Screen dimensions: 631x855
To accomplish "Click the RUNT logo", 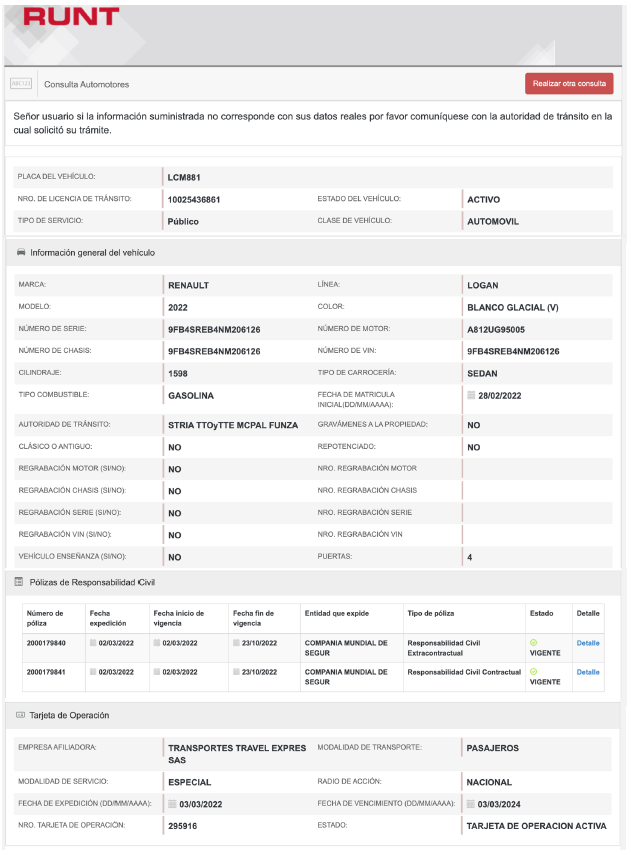I will pyautogui.click(x=70, y=16).
